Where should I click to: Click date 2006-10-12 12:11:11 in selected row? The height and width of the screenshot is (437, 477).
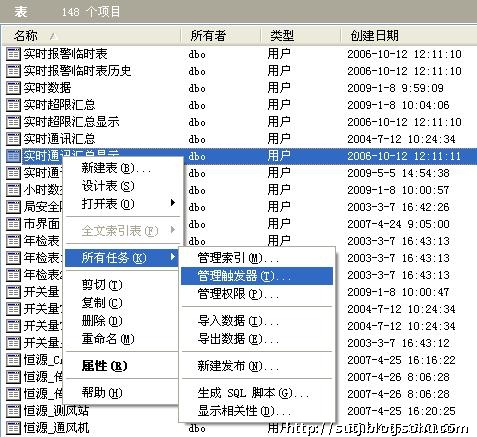404,156
